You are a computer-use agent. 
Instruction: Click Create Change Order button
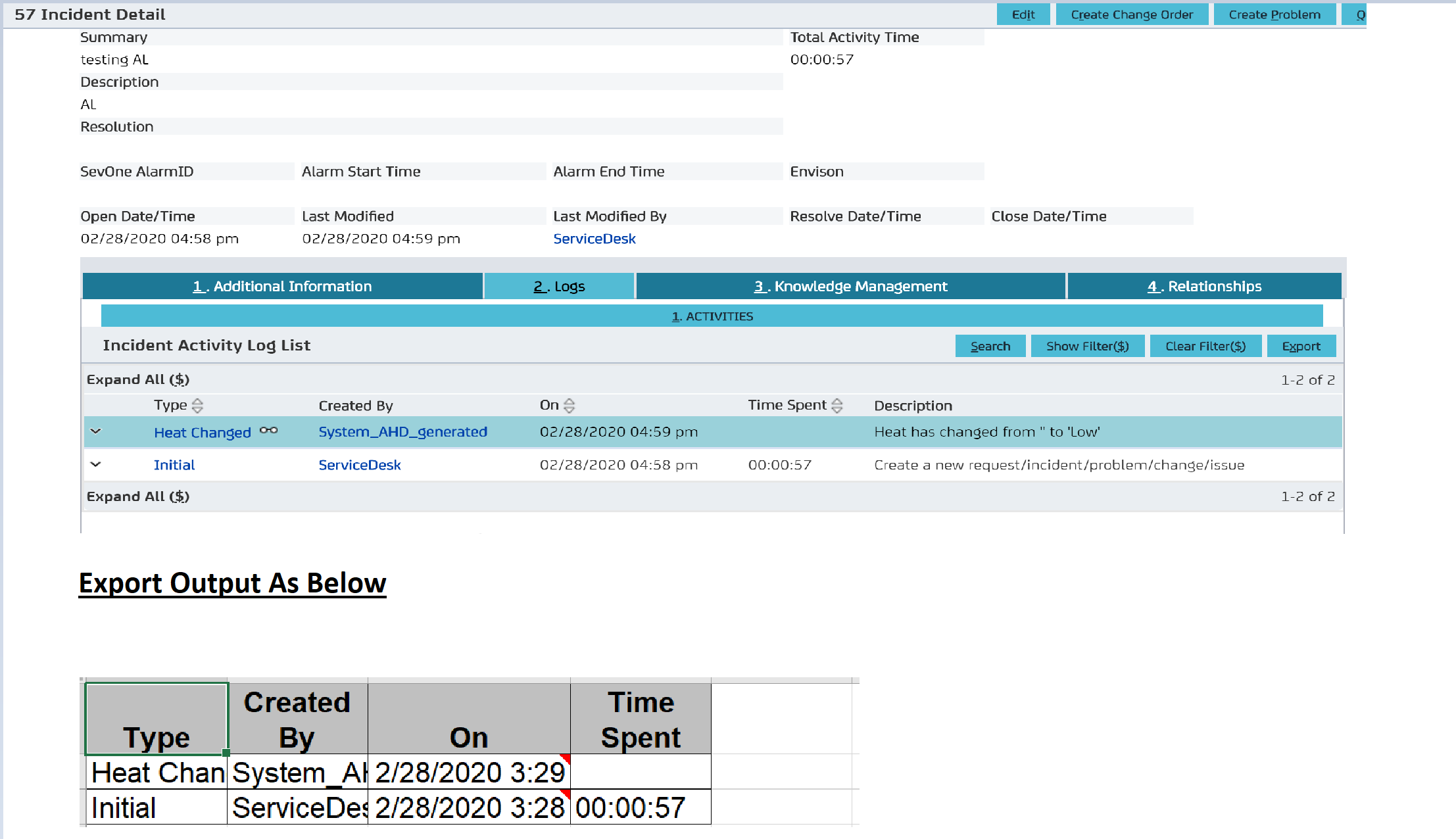(1131, 14)
